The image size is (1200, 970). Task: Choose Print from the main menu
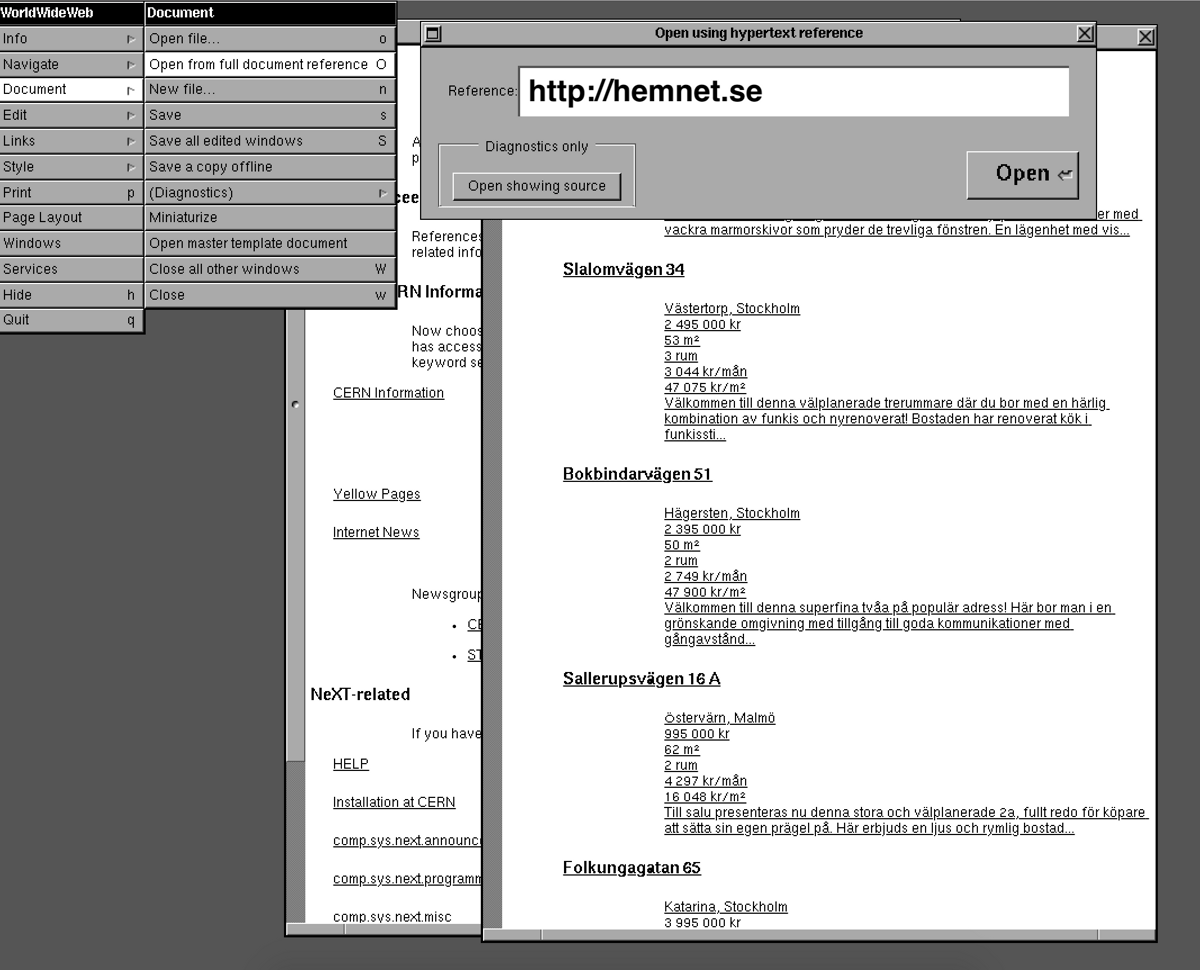(x=72, y=193)
